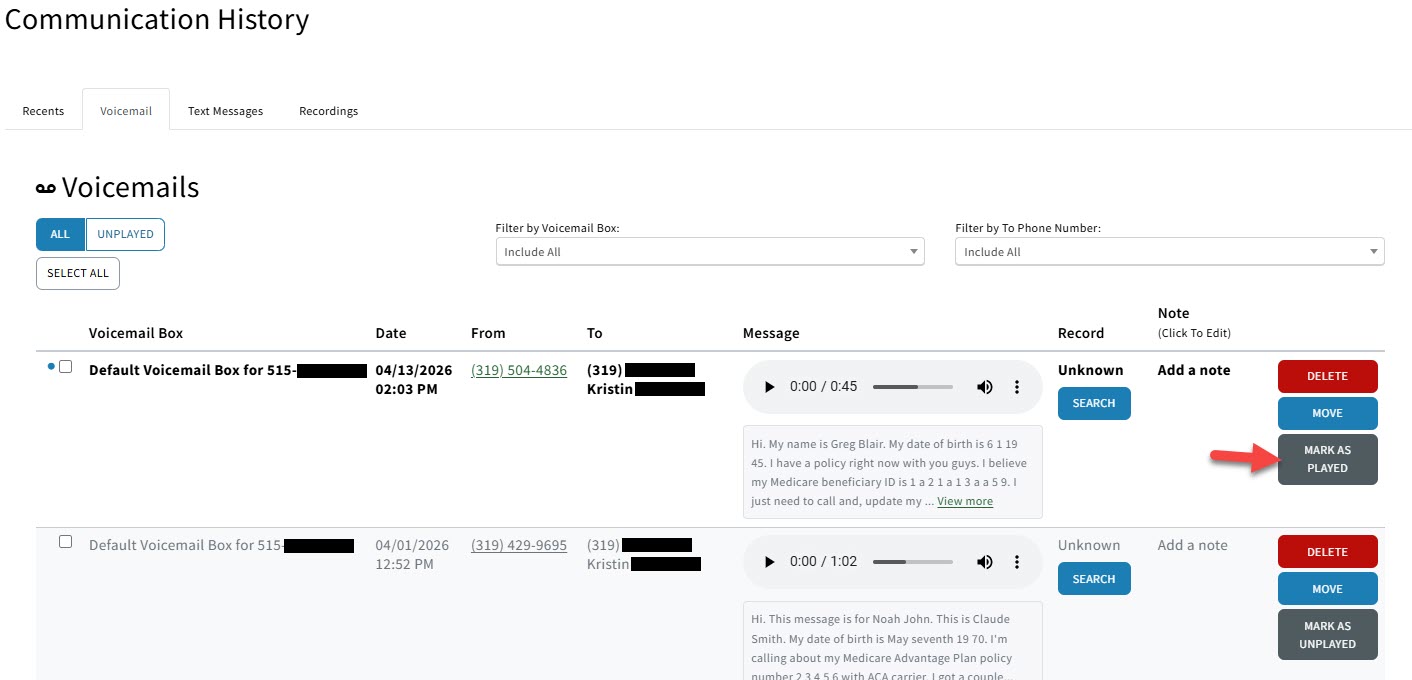Image resolution: width=1412 pixels, height=680 pixels.
Task: Switch to the Recordings tab
Action: (x=328, y=111)
